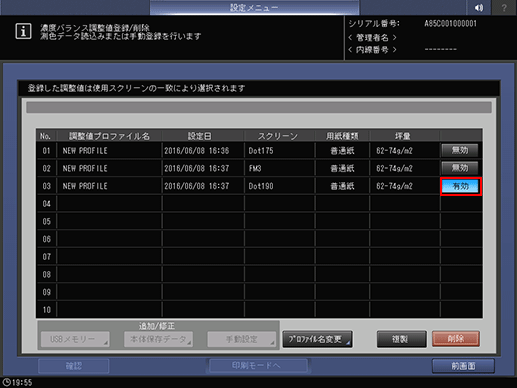The width and height of the screenshot is (517, 388).
Task: Select empty row number 06
Action: pyautogui.click(x=47, y=239)
